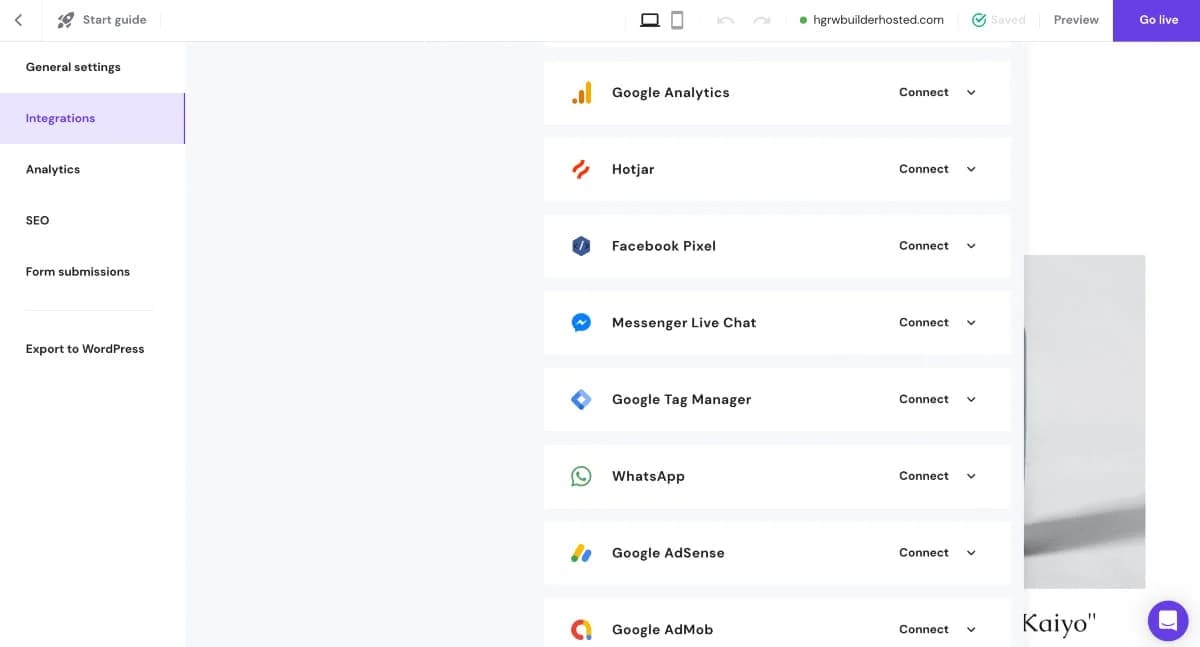Click the rocket Start guide icon
The image size is (1200, 647).
point(65,20)
